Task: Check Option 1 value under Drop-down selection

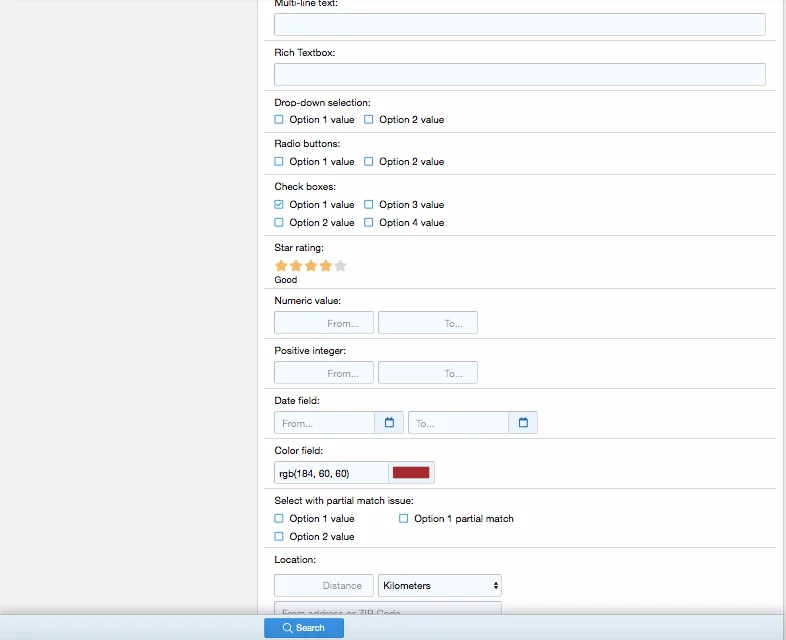Action: point(279,119)
